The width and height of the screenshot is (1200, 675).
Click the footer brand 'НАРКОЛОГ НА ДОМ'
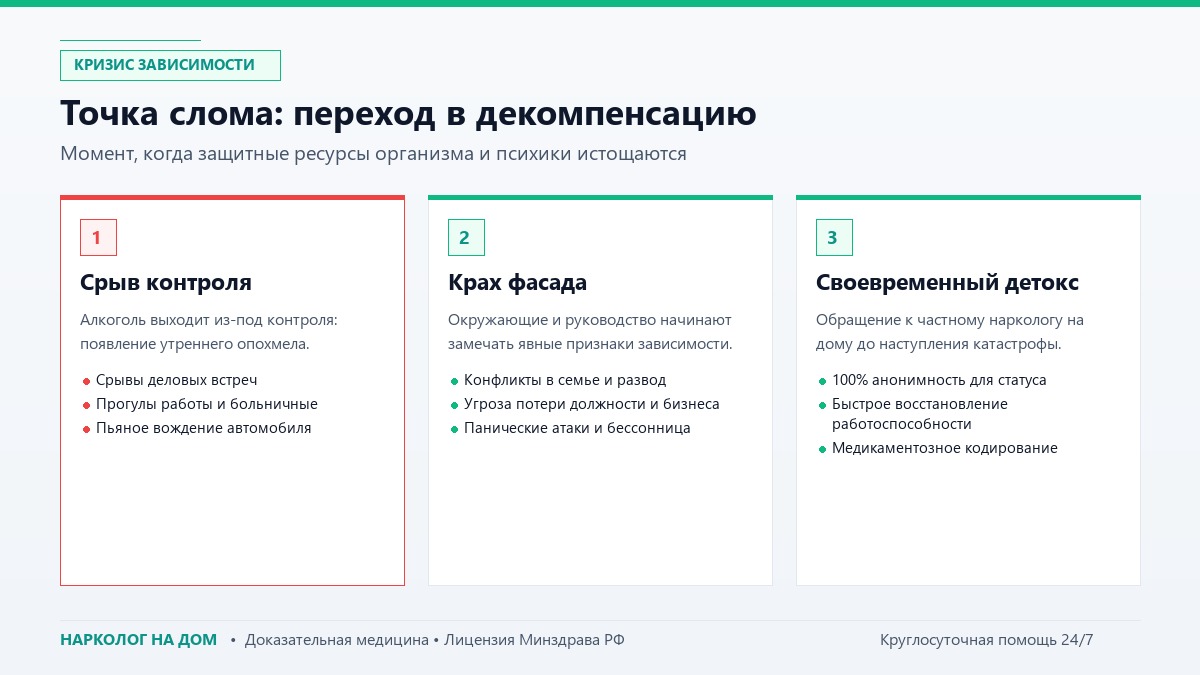[x=138, y=640]
